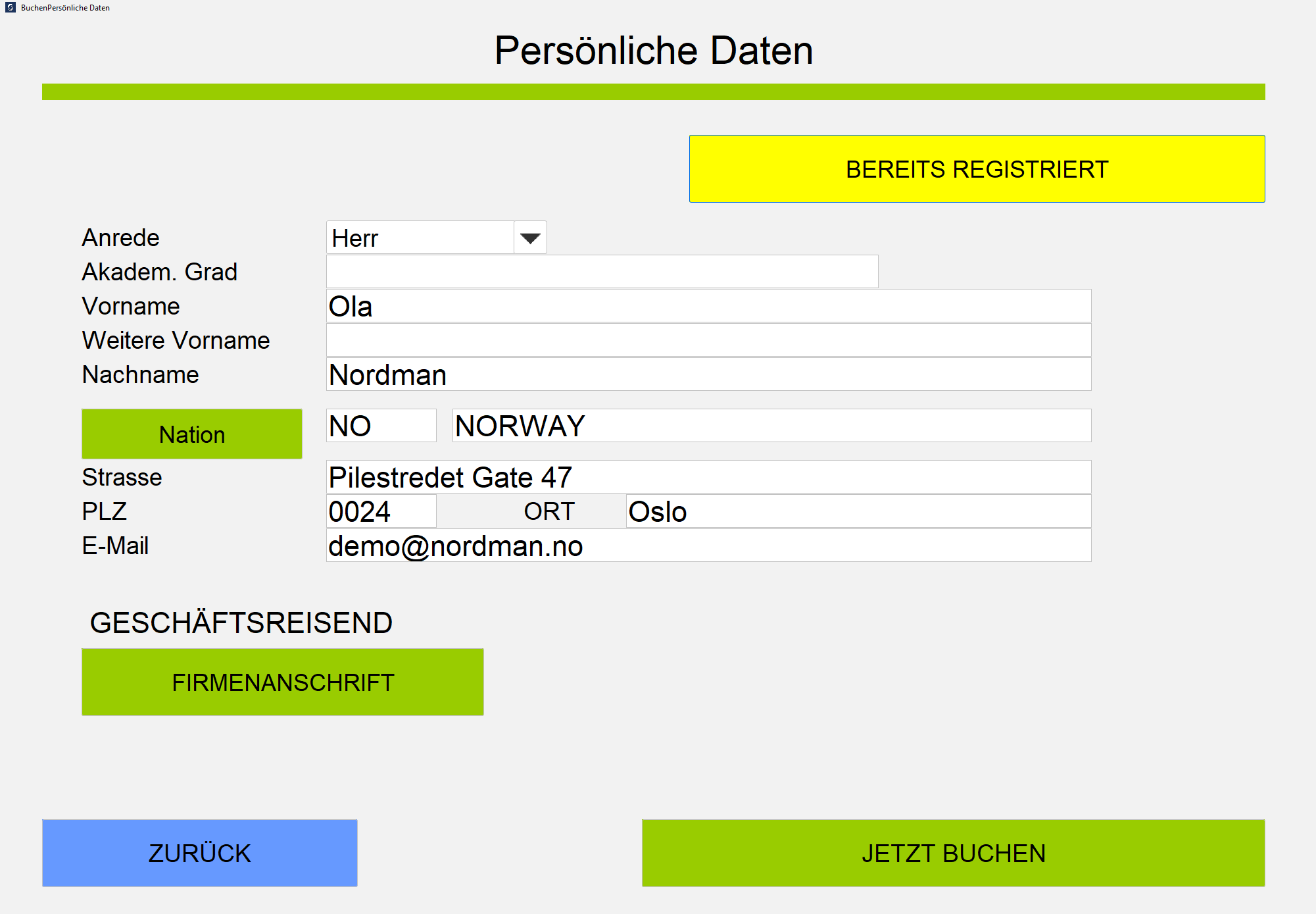Click the Anrede field showing Herr
The height and width of the screenshot is (914, 1316).
click(x=420, y=238)
